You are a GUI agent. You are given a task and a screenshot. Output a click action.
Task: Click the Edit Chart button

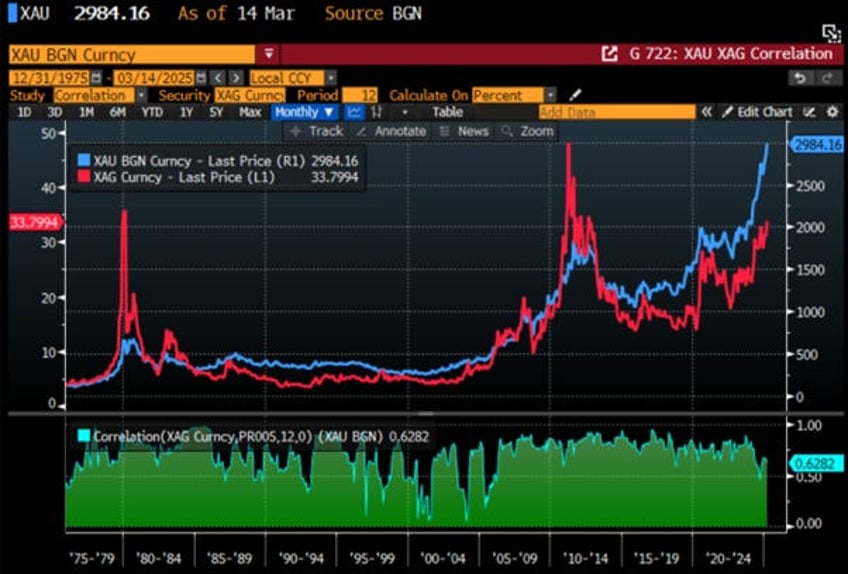(x=758, y=112)
